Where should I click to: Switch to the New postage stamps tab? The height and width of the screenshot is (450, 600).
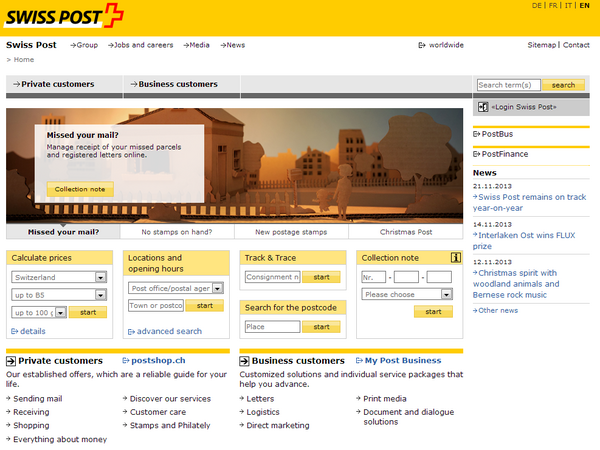tap(291, 232)
